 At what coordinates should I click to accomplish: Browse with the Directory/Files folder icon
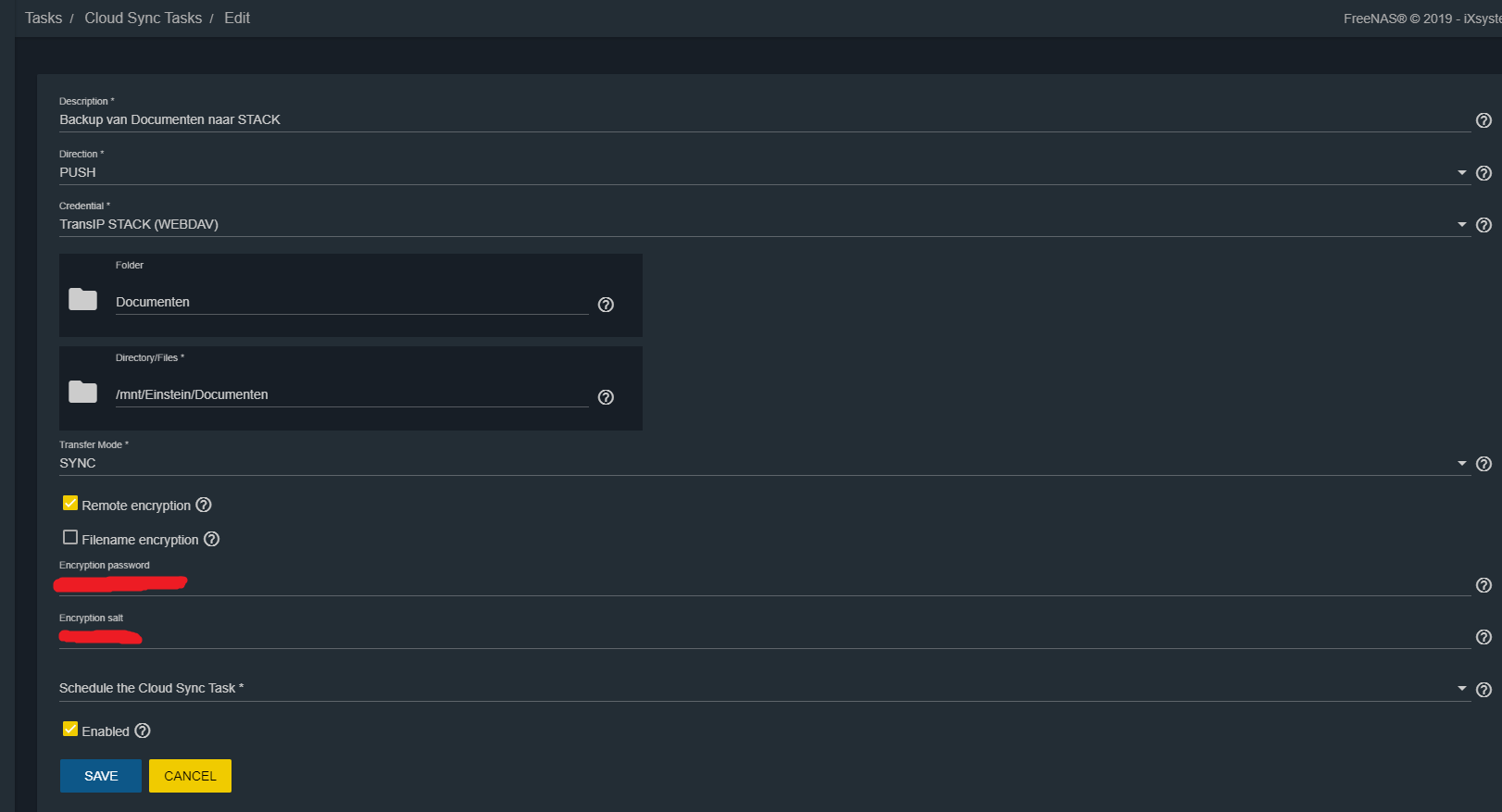pos(83,392)
